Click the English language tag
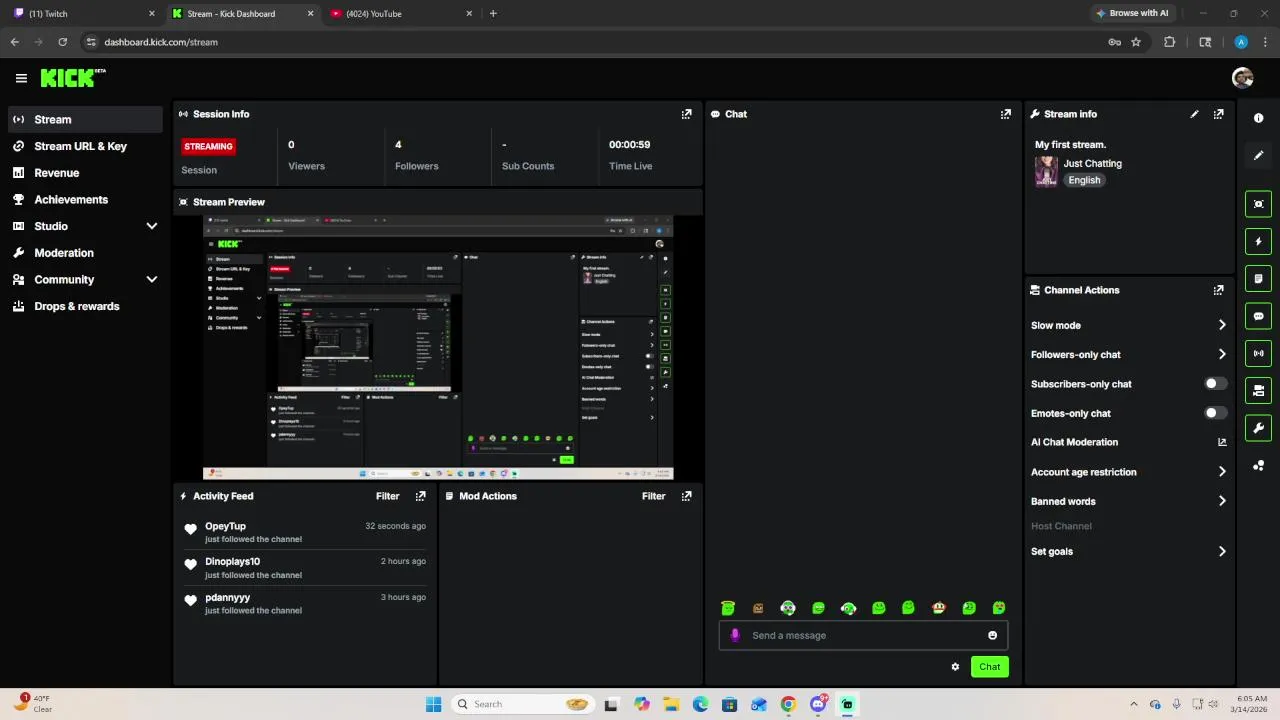Screen dimensions: 1280x720 point(1084,180)
